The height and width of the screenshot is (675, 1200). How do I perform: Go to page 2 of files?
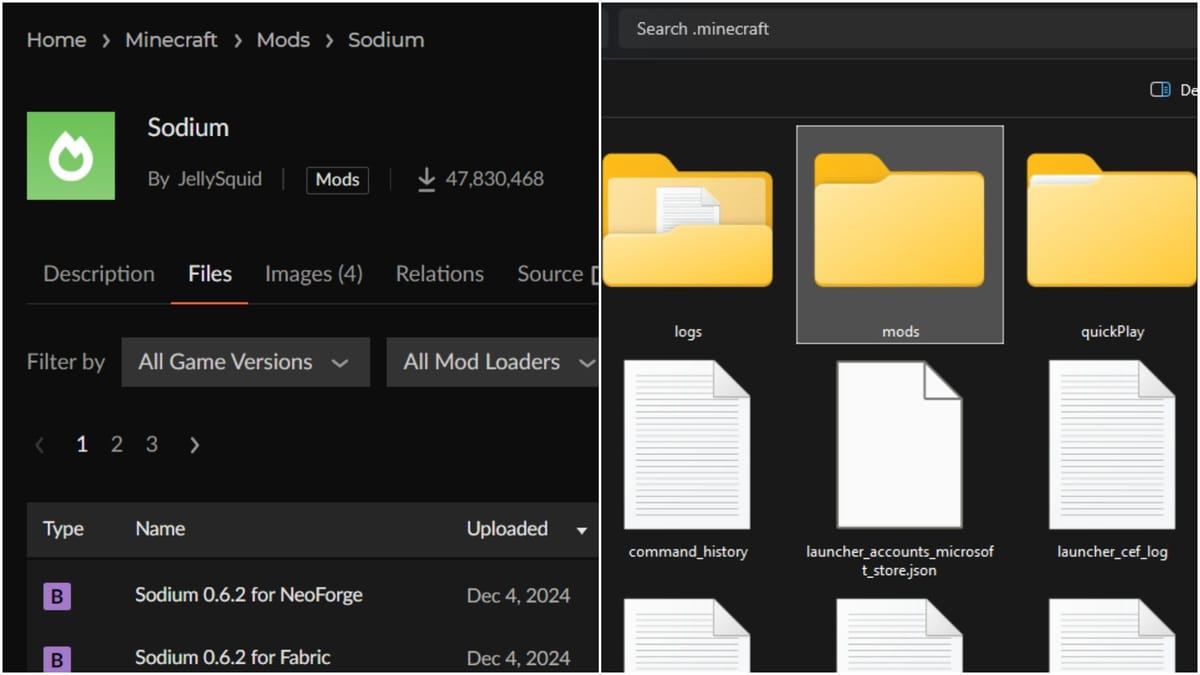[x=116, y=444]
